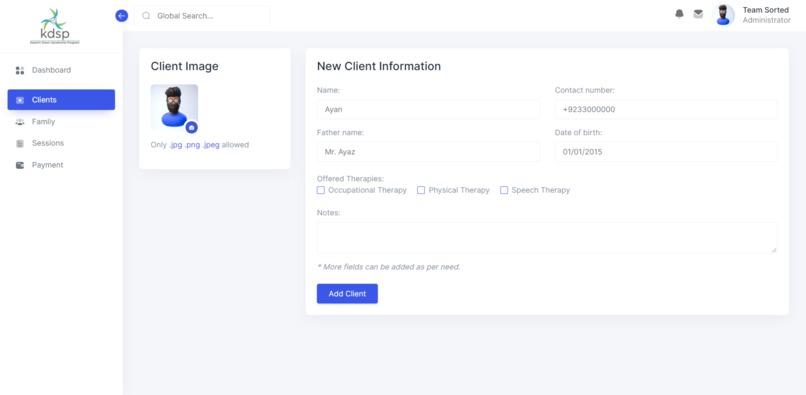Click the Occupational Therapy label
Screen dimensions: 806x395
point(367,190)
